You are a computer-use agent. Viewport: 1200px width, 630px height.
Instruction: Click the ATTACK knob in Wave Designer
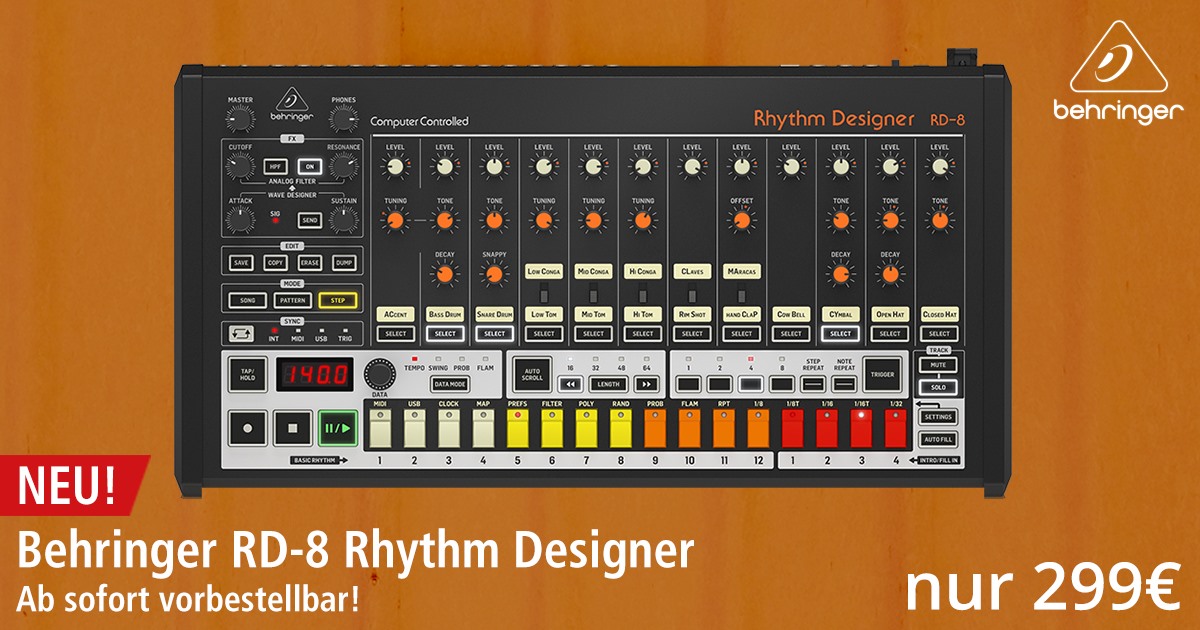click(x=240, y=219)
